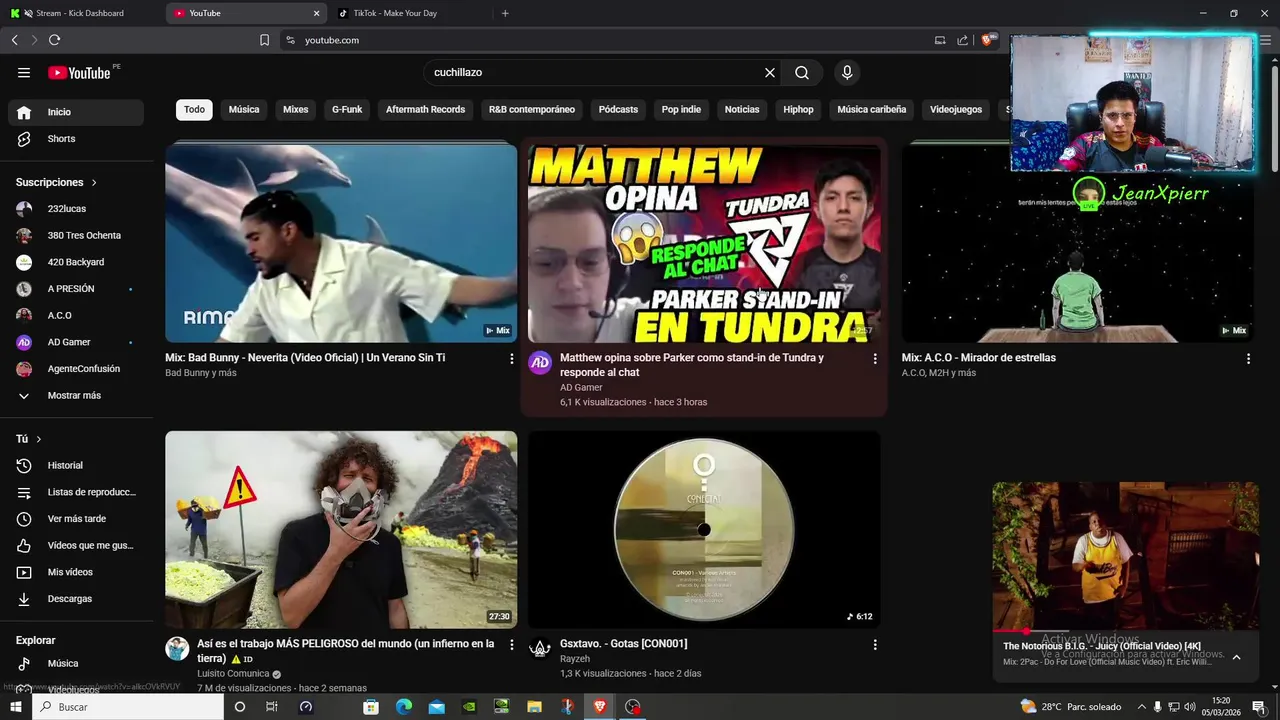This screenshot has width=1280, height=720.
Task: Click the share icon in the address bar
Action: [x=962, y=40]
